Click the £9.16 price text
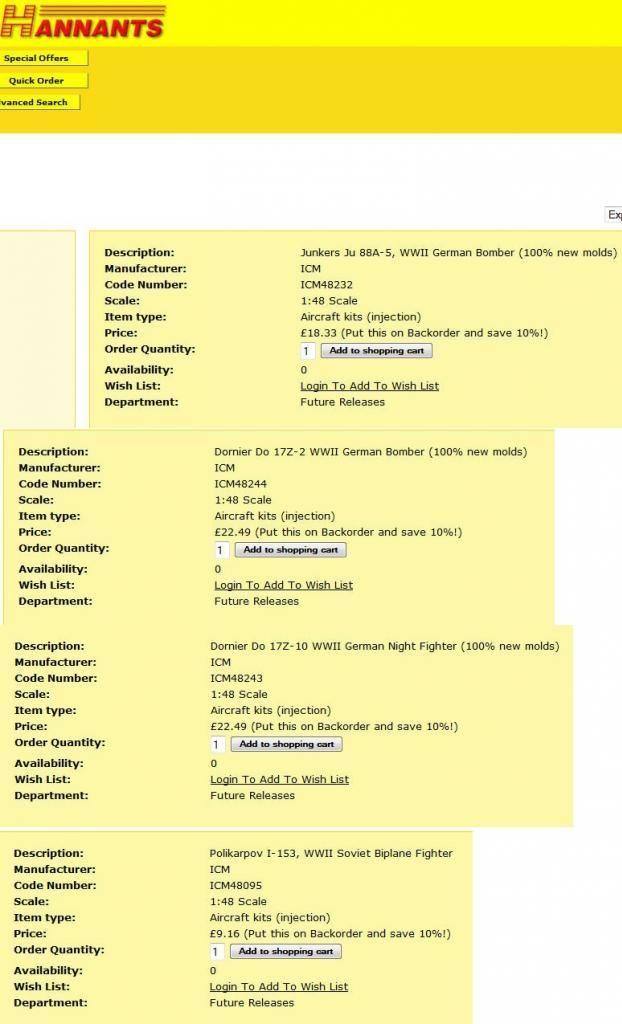Viewport: 622px width, 1024px height. coord(224,933)
